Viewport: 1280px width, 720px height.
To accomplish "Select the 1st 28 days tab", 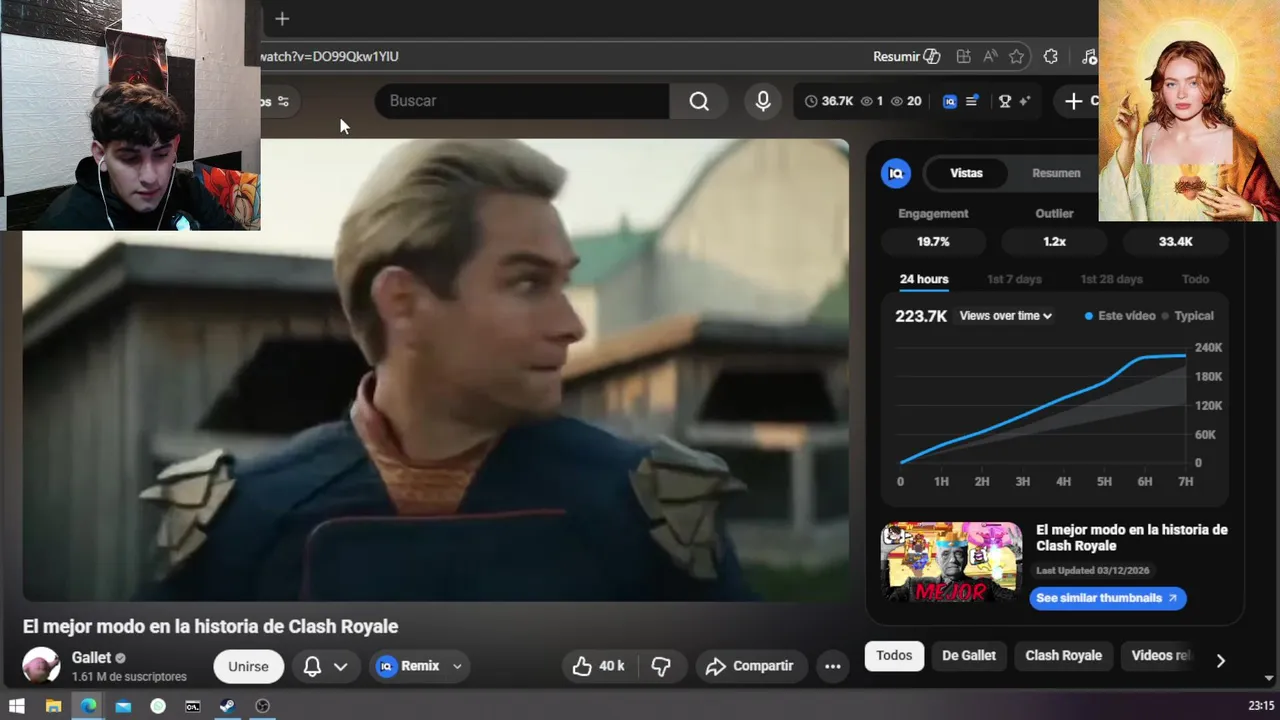I will click(x=1111, y=280).
